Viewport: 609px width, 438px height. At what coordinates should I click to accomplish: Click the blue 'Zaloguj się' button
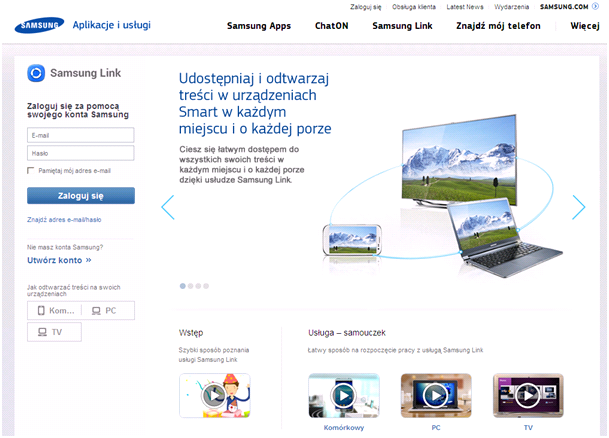81,196
